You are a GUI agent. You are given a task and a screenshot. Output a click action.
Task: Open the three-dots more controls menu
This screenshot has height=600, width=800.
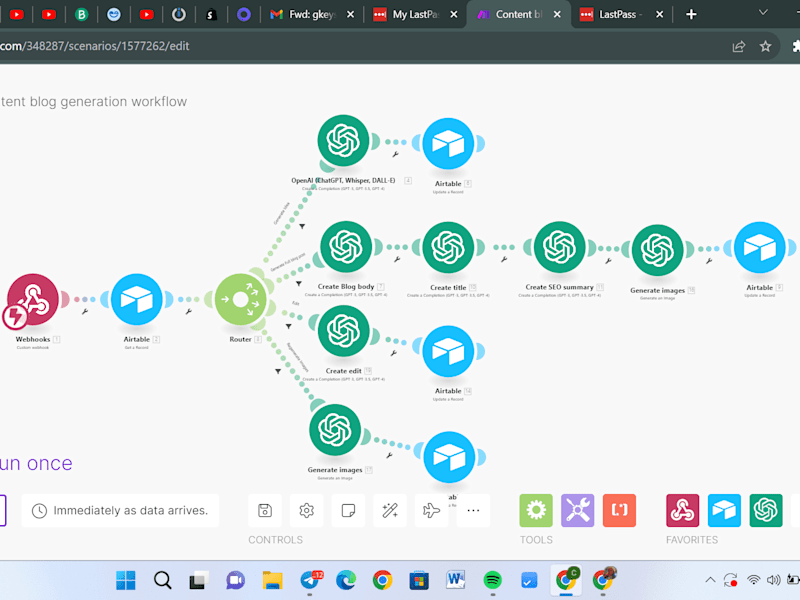click(473, 510)
